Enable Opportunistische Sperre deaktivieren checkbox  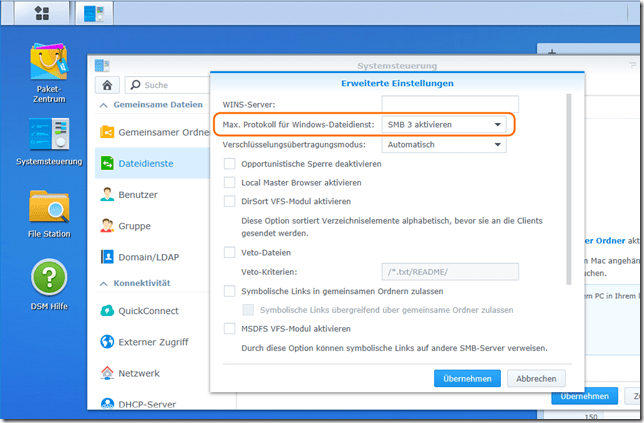coord(230,164)
